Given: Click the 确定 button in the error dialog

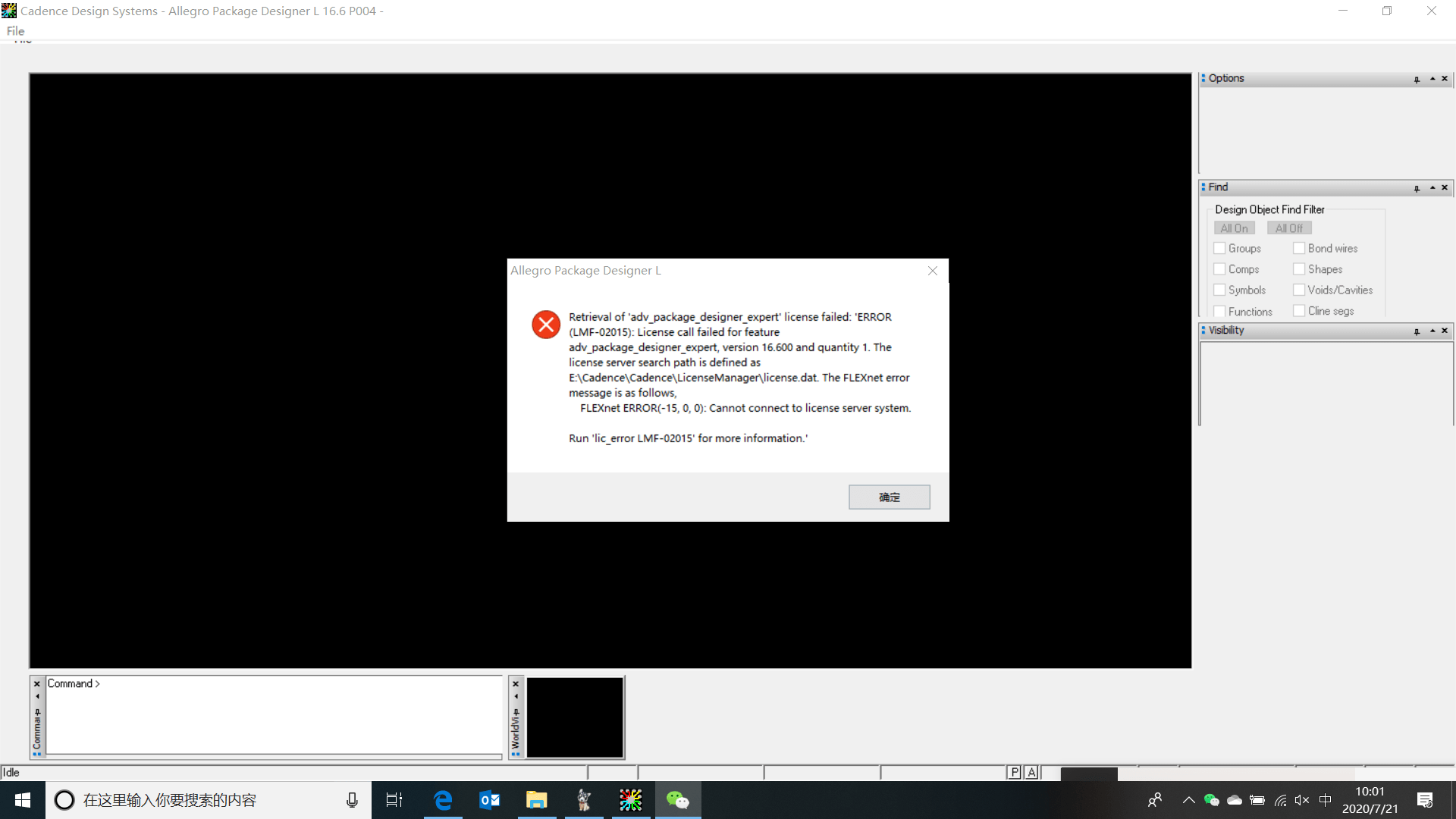Looking at the screenshot, I should [x=889, y=497].
